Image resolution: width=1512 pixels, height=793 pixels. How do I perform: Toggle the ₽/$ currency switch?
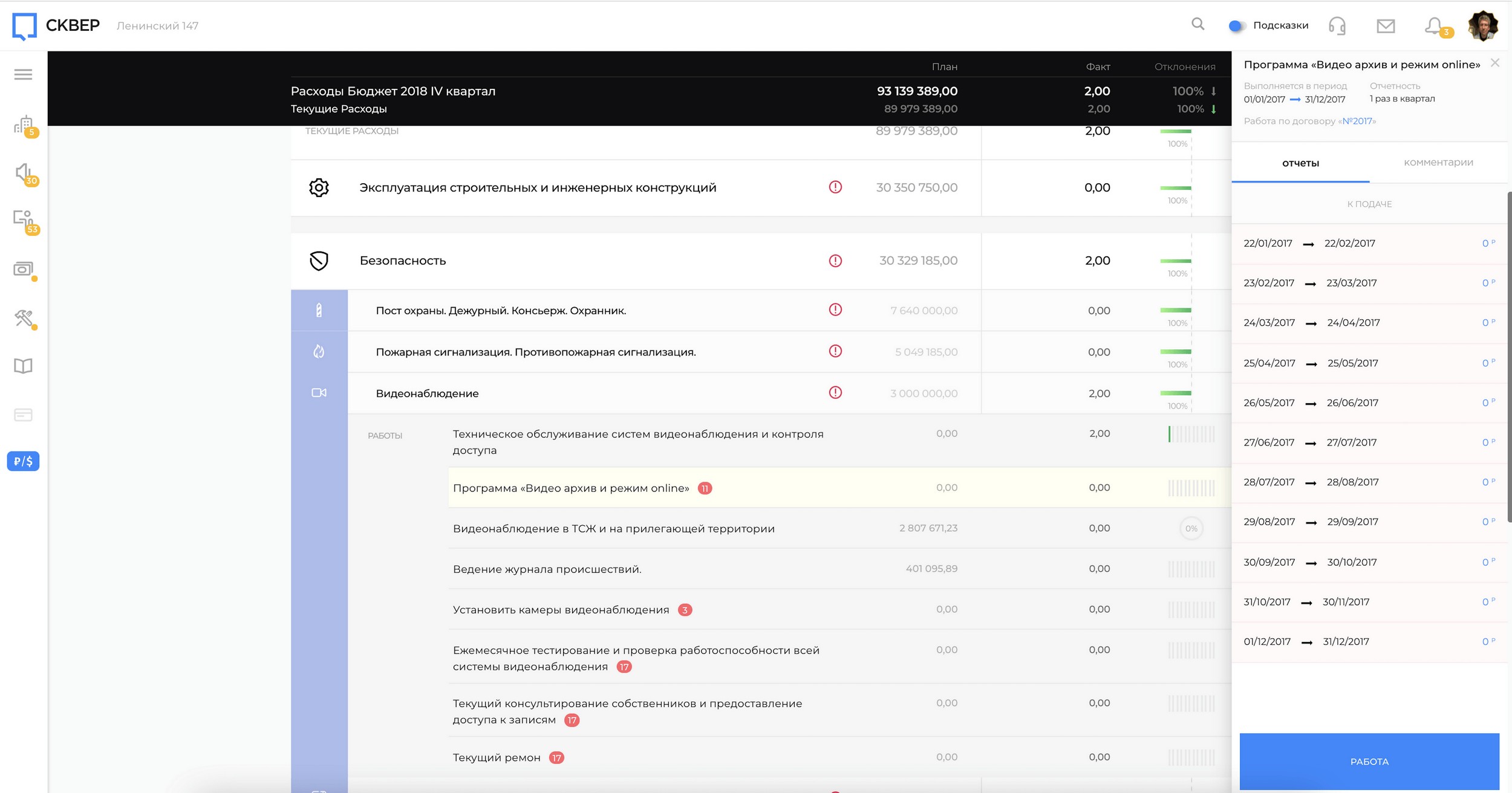tap(23, 461)
